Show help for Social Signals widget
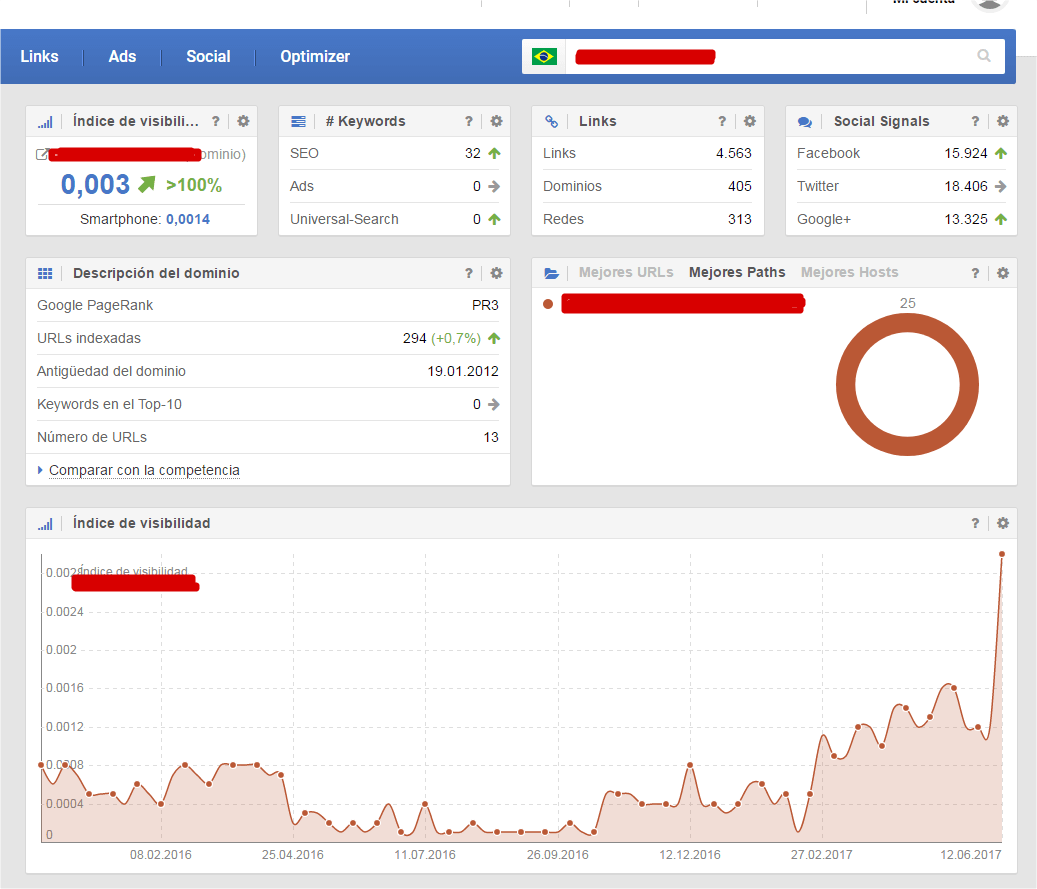 click(975, 121)
